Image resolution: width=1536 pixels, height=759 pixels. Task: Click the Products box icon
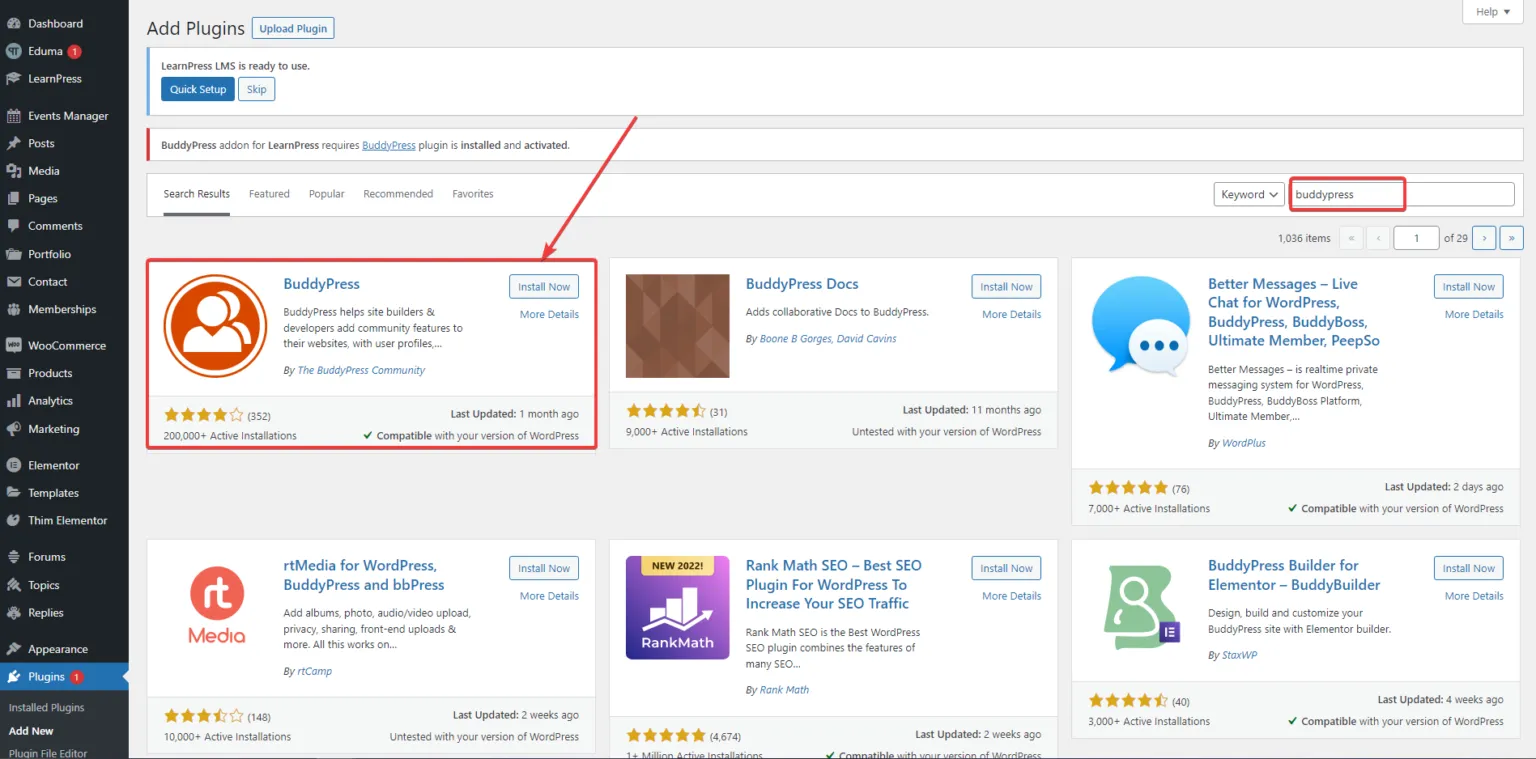pos(14,373)
